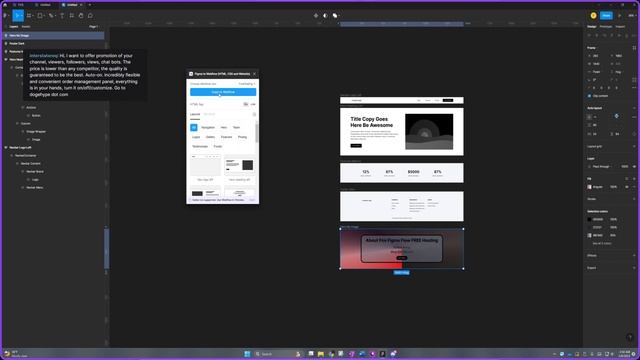Click the Copy to Webflow button
Viewport: 640px width, 360px height.
223,92
